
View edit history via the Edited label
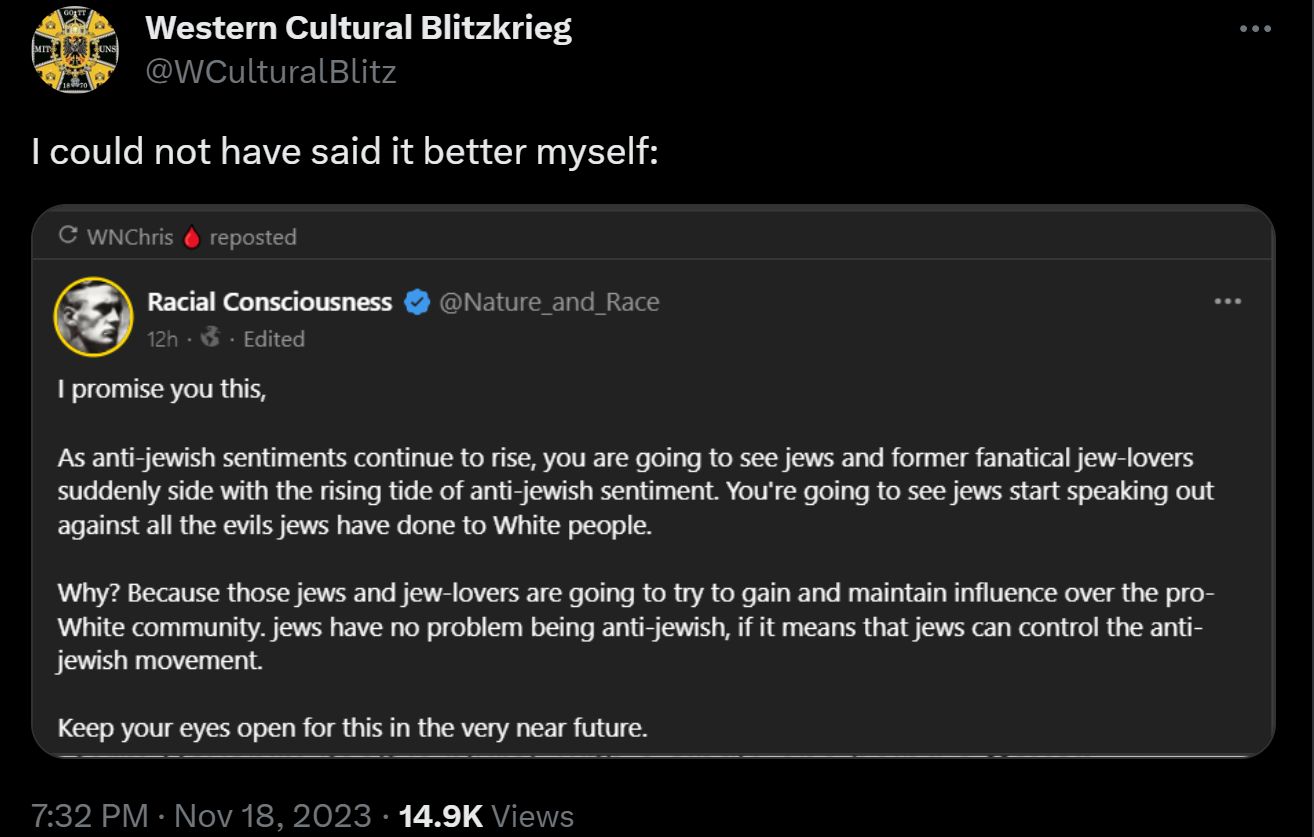coord(274,339)
